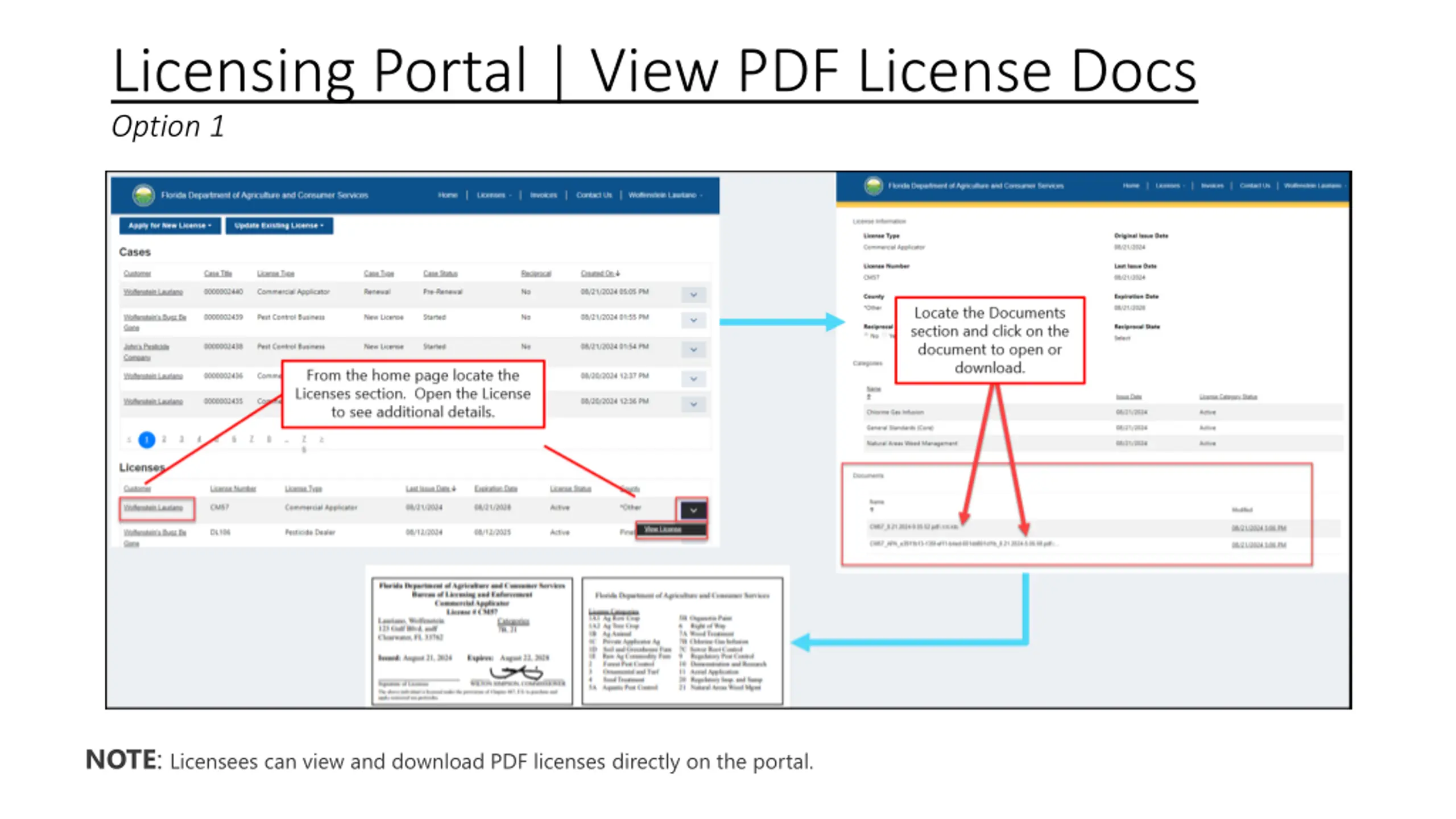Open Home link in home page screenshot header
Screen dimensions: 1456x819
pyautogui.click(x=448, y=195)
